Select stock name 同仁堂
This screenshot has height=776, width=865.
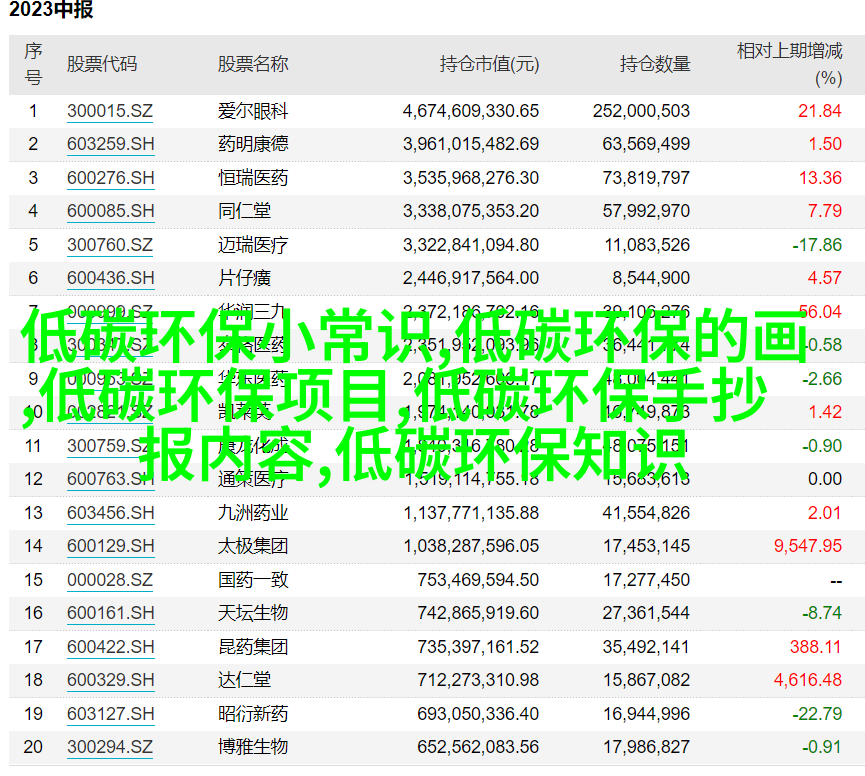coord(244,211)
